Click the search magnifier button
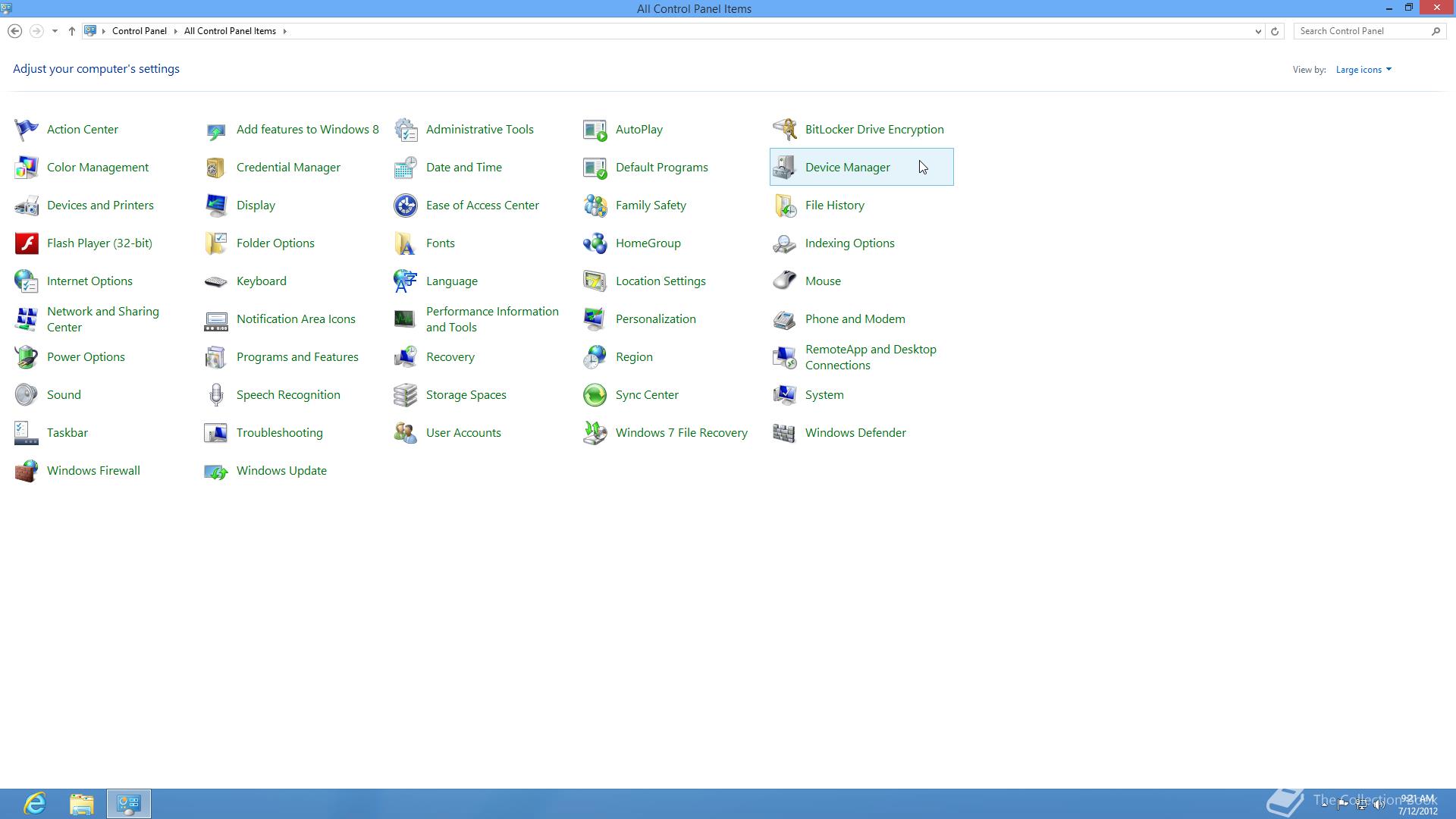 click(x=1436, y=31)
